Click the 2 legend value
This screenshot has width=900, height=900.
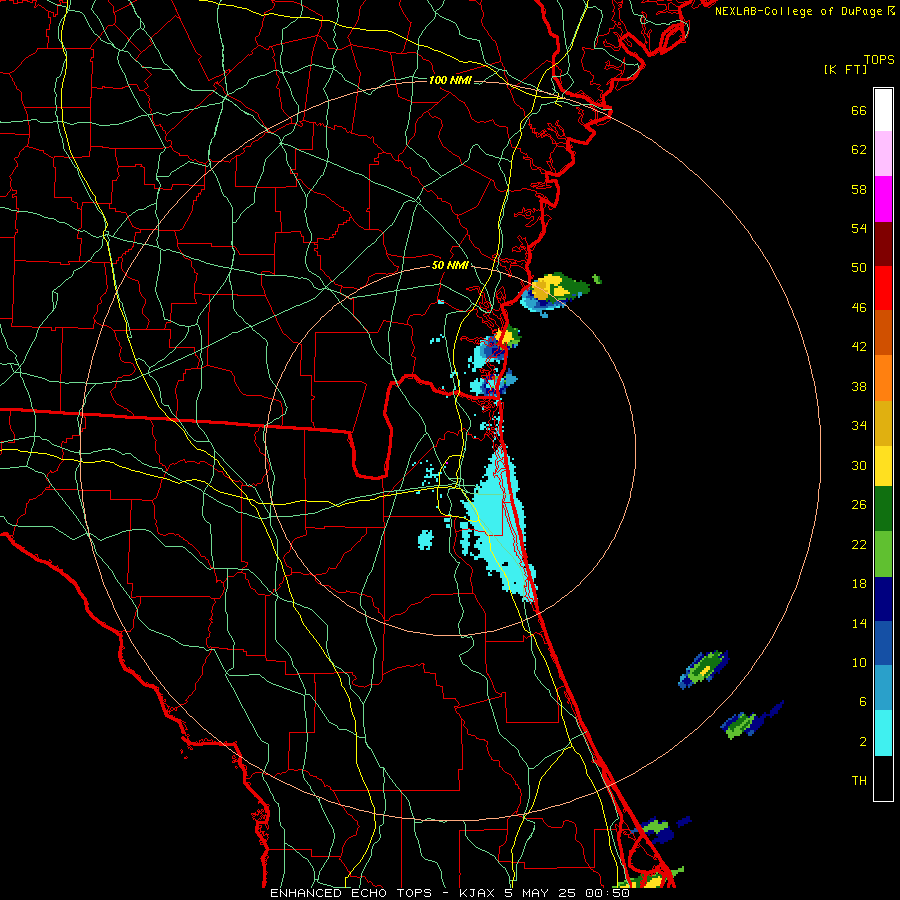click(863, 742)
